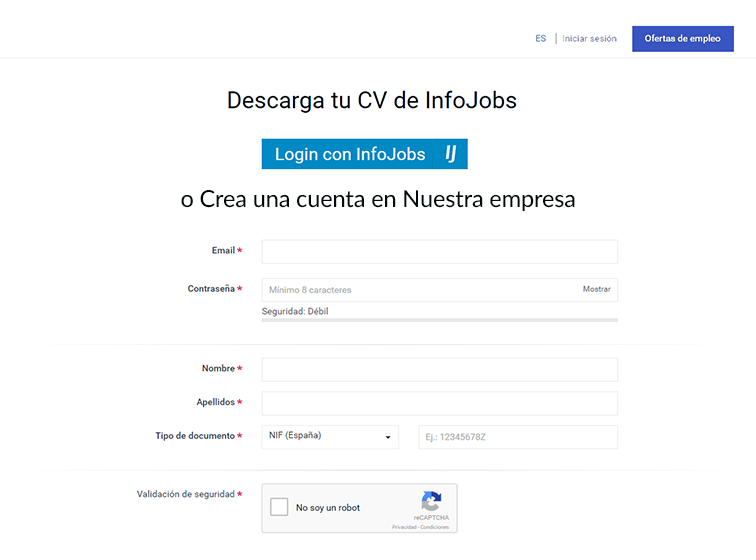Screen dimensions: 756x560
Task: Click the InfoJobs IJ logo icon
Action: pyautogui.click(x=450, y=154)
